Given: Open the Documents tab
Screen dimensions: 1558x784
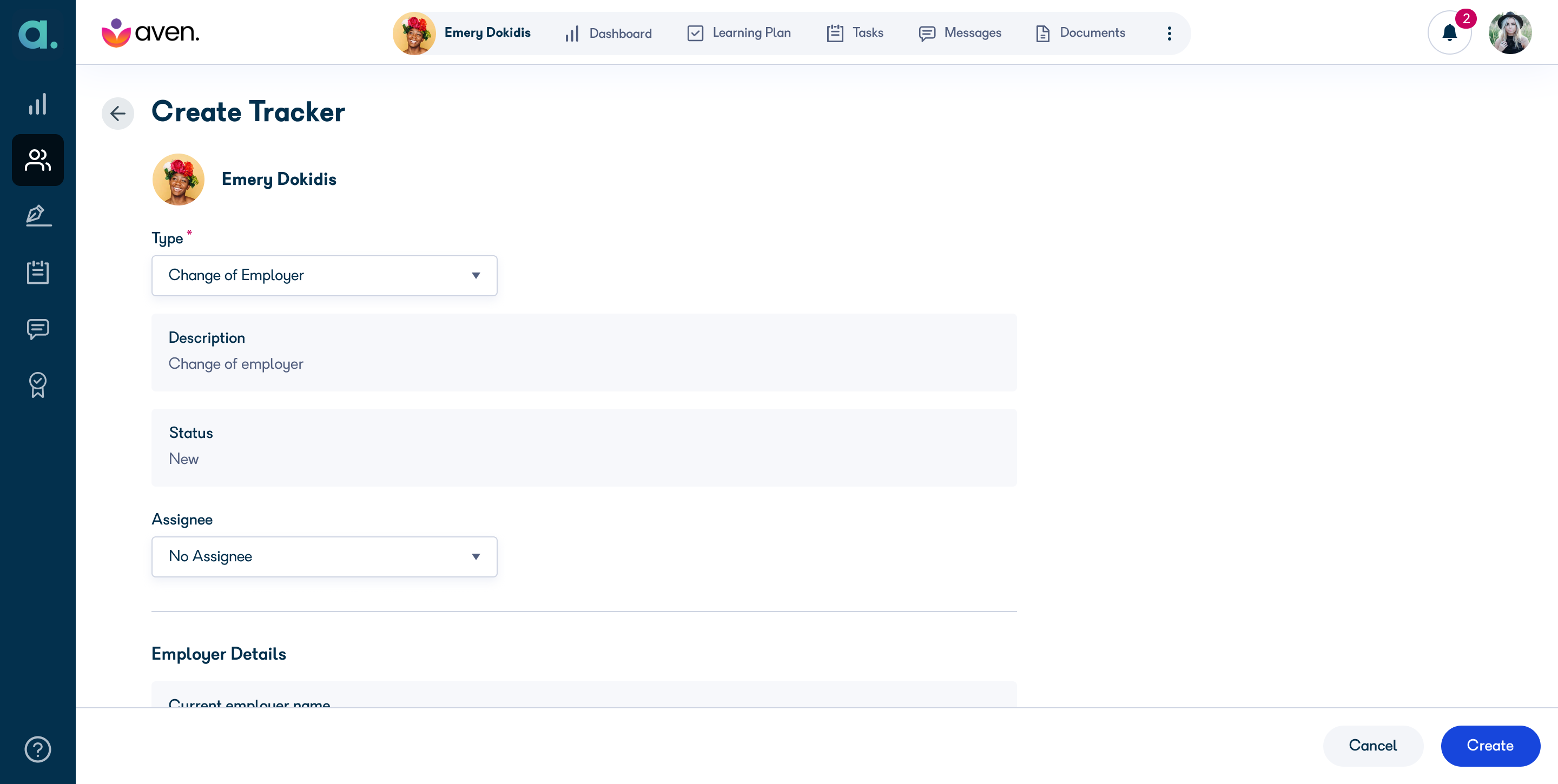Looking at the screenshot, I should 1080,32.
